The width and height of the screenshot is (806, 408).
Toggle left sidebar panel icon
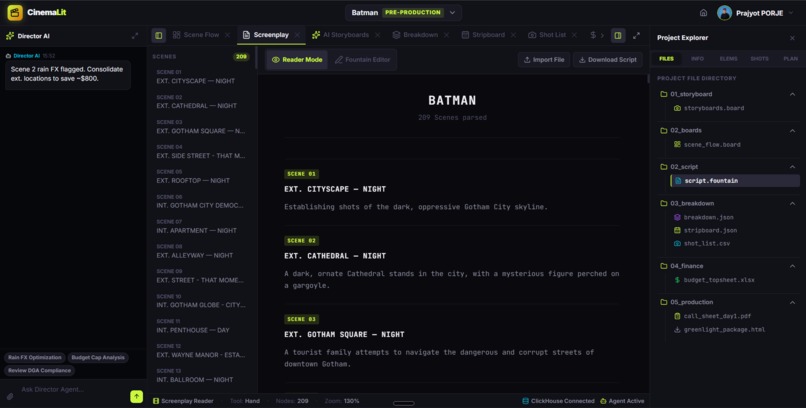[x=159, y=35]
